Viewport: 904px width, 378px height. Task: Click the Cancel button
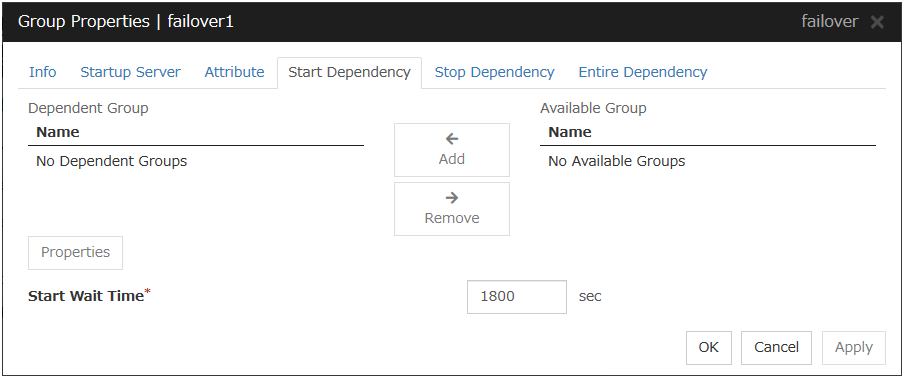pos(777,347)
